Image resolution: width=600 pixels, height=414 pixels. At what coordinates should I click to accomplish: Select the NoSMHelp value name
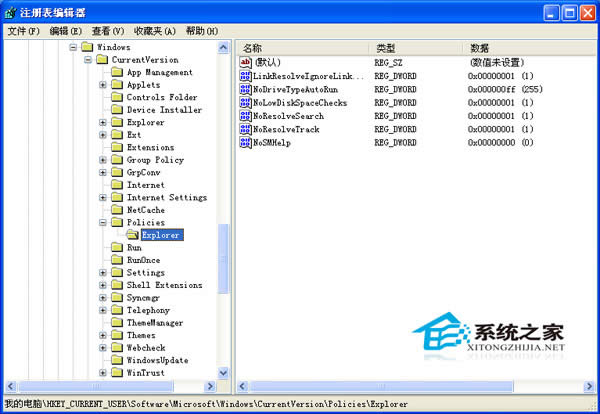pos(272,143)
